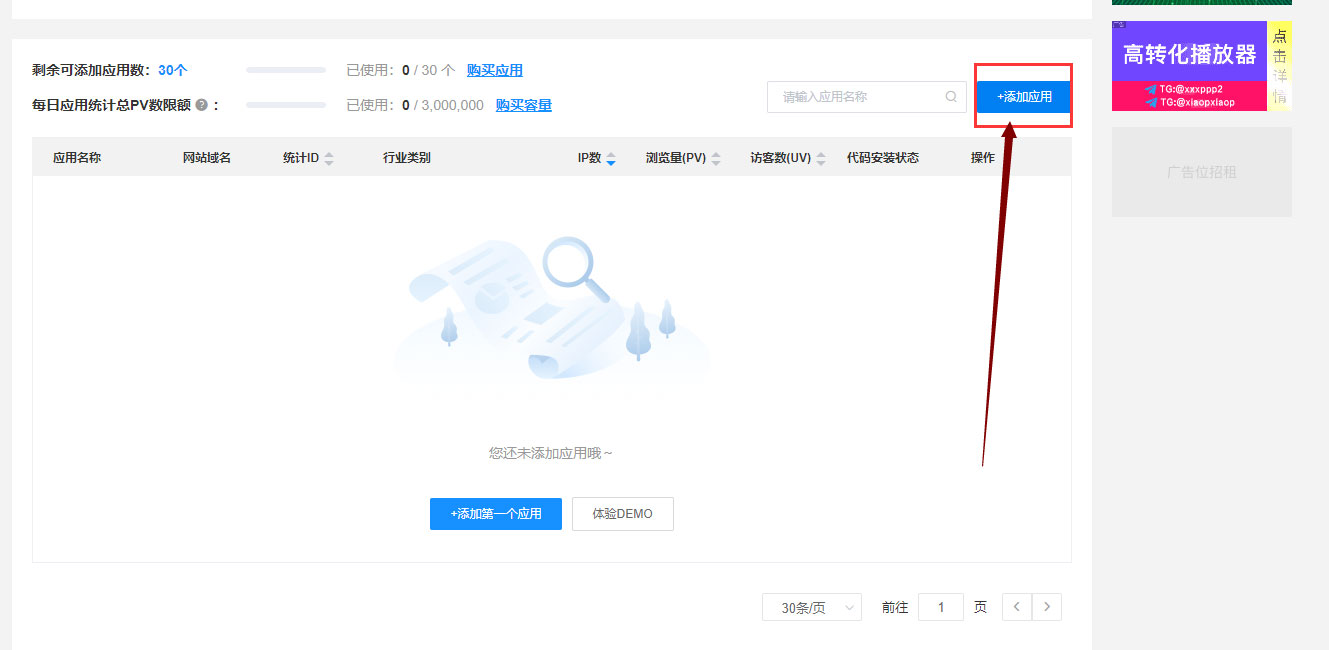Sort the table by 浏览量(PV) arrows
Viewport: 1329px width, 650px height.
[716, 158]
